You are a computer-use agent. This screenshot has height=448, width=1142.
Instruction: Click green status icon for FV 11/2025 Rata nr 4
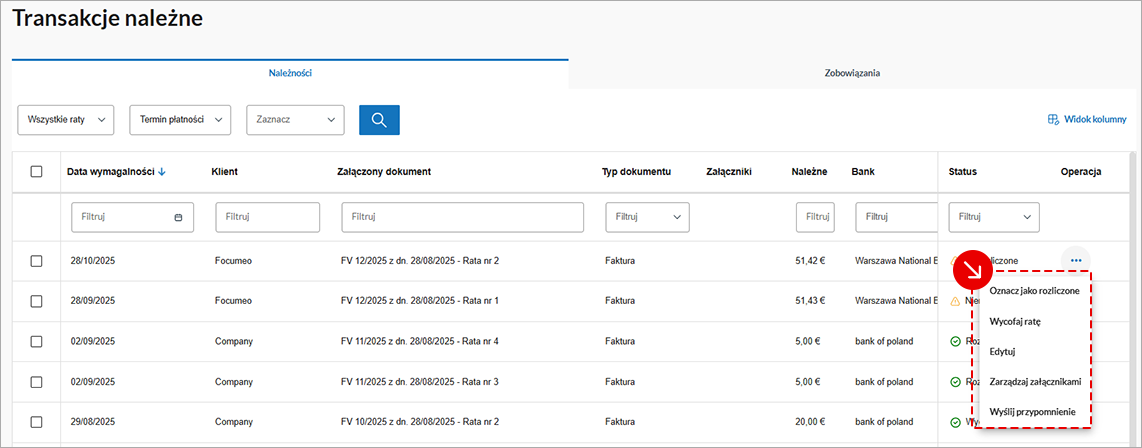(x=955, y=341)
